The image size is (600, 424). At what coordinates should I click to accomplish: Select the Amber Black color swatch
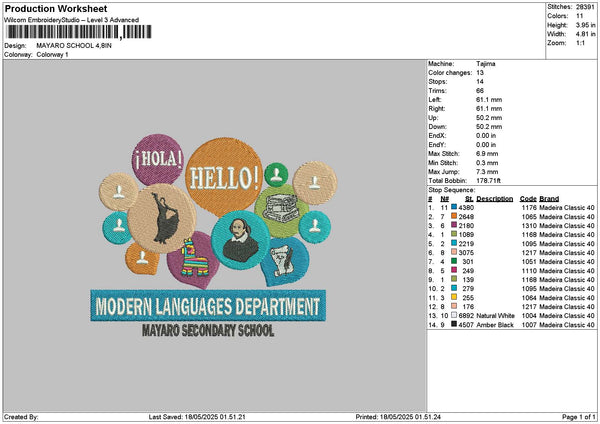pos(453,324)
